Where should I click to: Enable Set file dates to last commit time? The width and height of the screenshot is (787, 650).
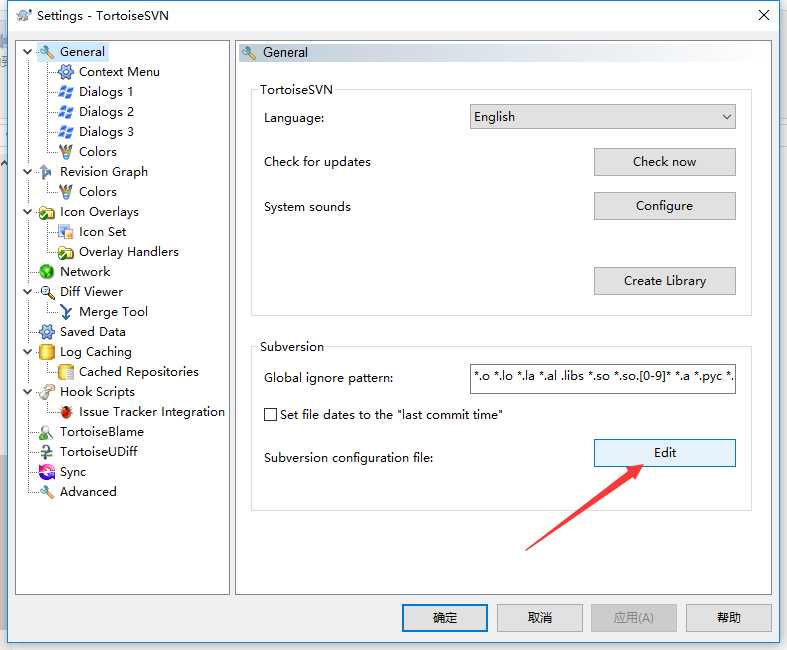270,415
